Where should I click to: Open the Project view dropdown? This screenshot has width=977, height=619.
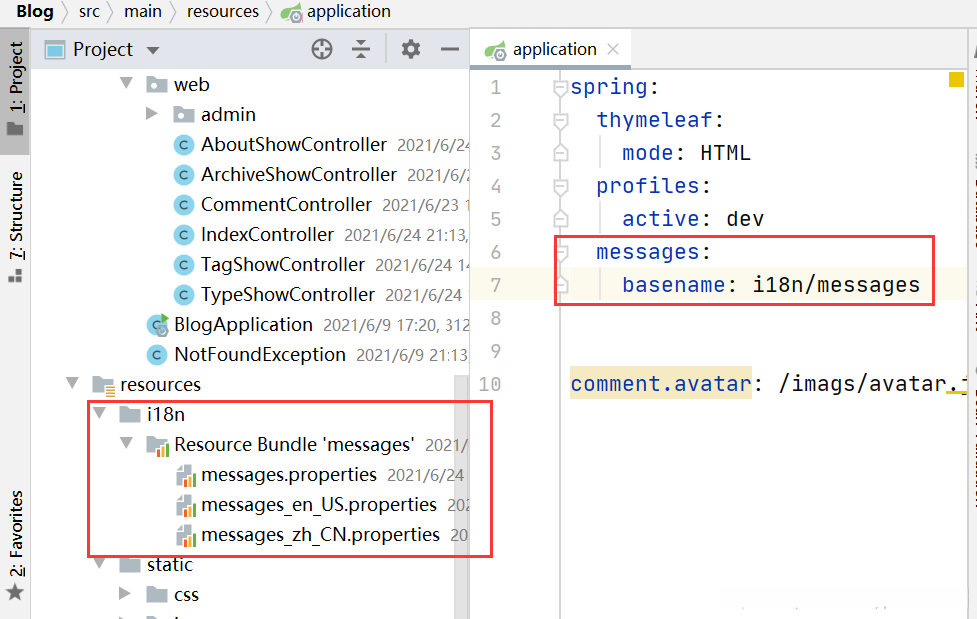click(153, 50)
